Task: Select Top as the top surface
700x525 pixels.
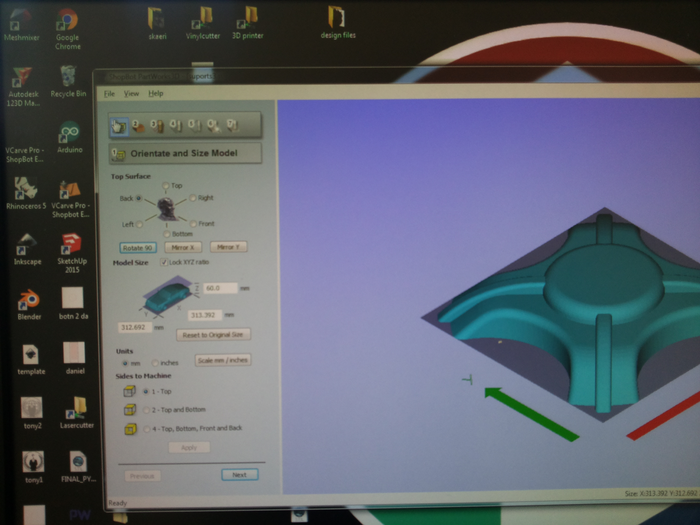Action: tap(166, 185)
